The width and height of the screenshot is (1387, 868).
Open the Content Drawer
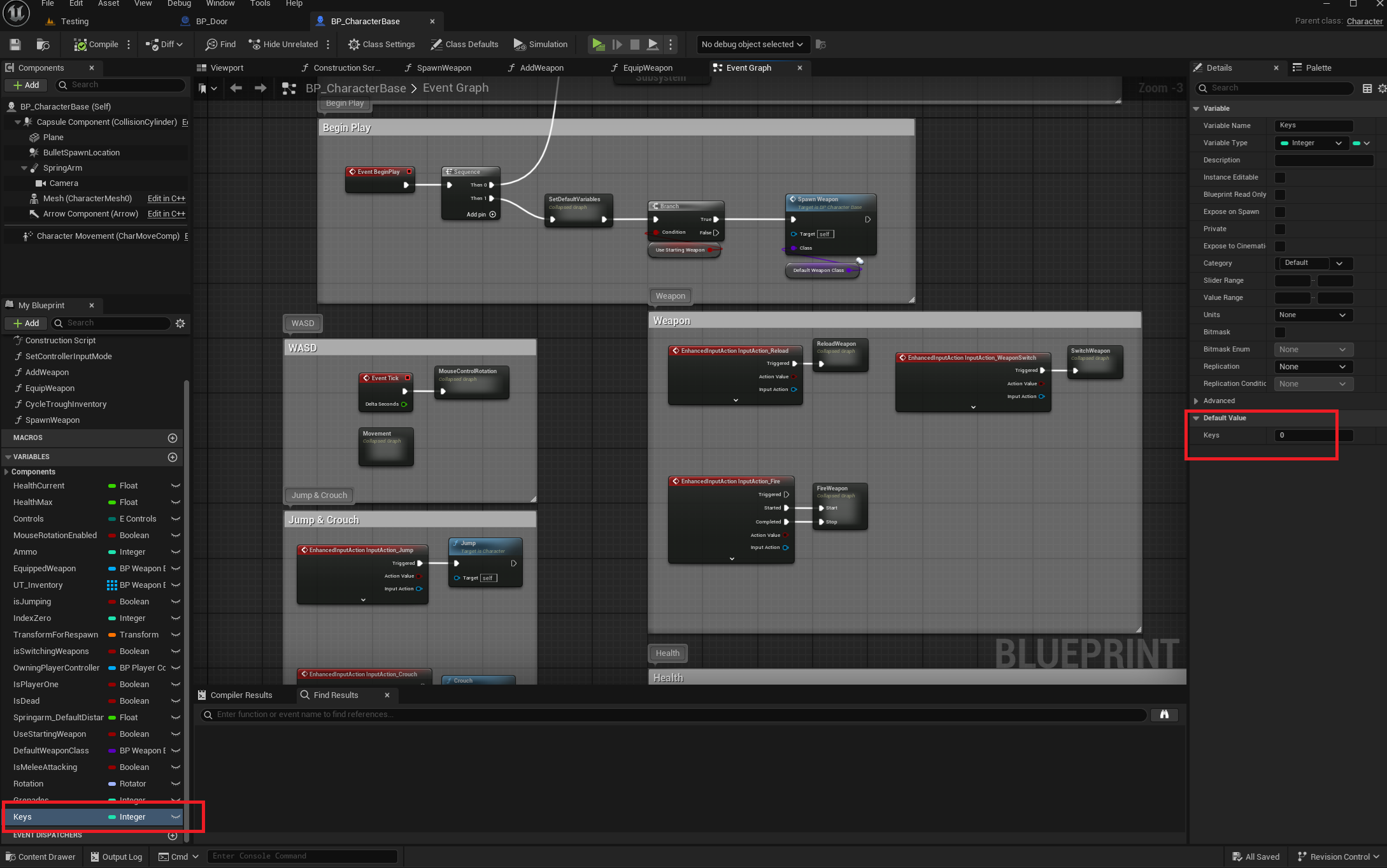pyautogui.click(x=40, y=857)
